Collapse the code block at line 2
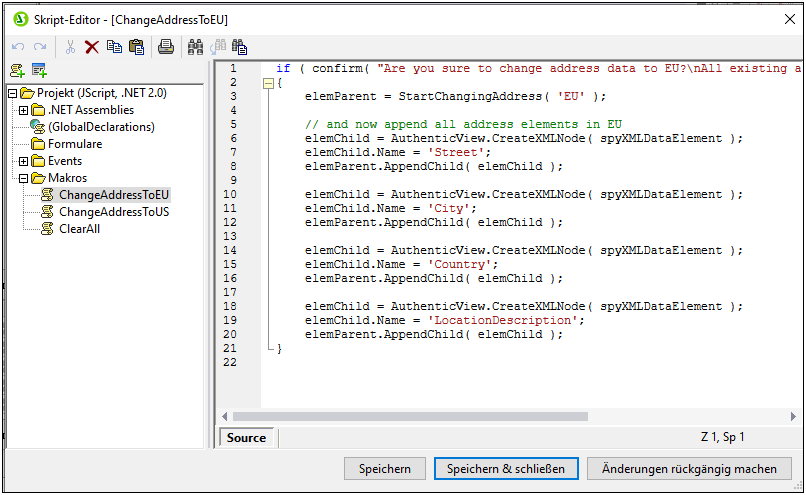 pyautogui.click(x=266, y=83)
